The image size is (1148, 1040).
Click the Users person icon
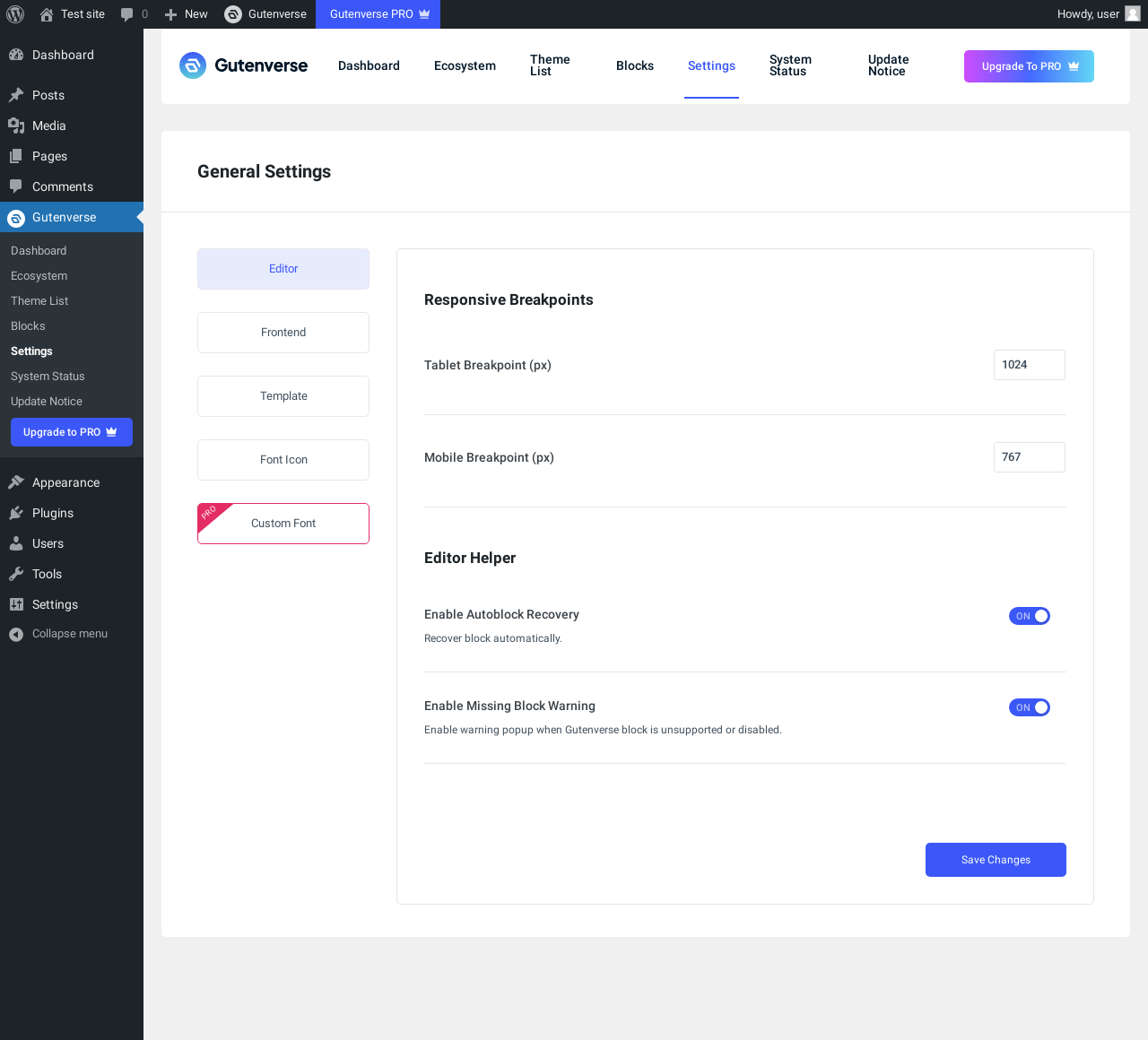[16, 543]
